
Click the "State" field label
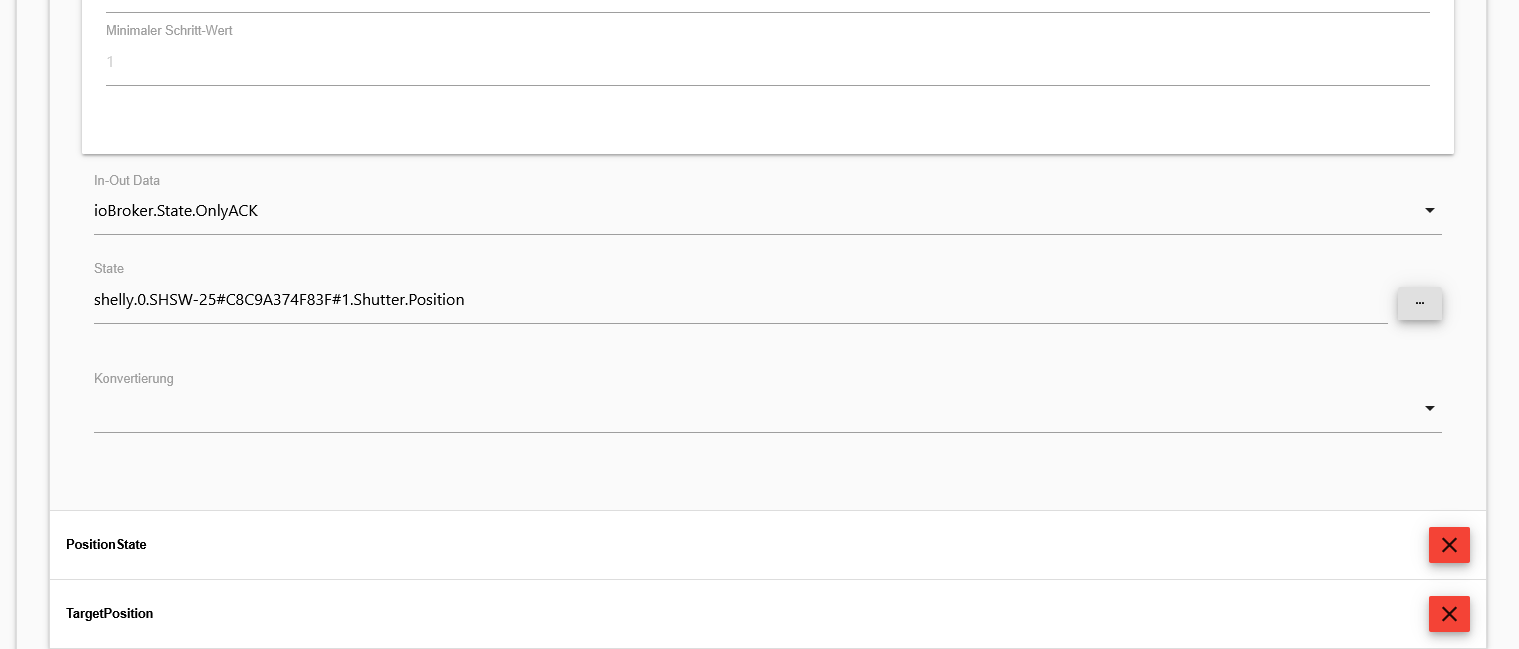click(x=109, y=269)
